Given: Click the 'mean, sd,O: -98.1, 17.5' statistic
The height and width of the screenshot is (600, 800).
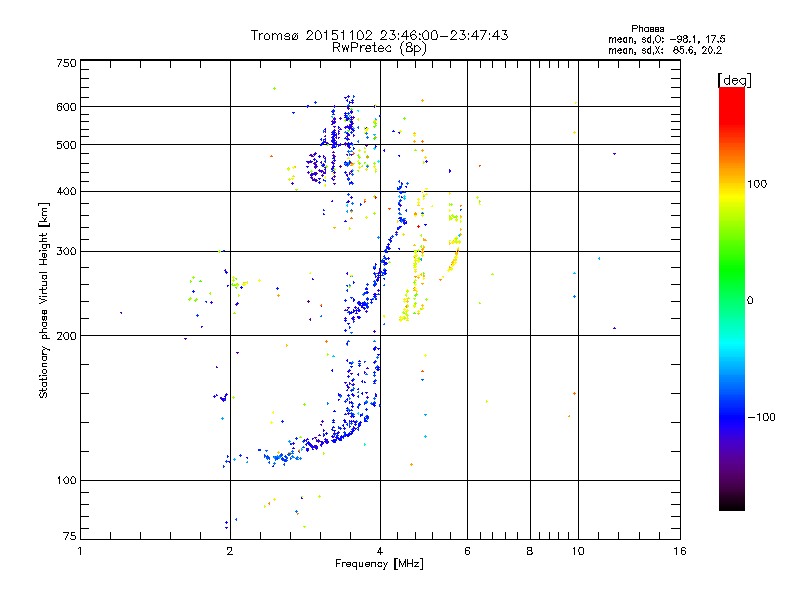Looking at the screenshot, I should click(666, 39).
